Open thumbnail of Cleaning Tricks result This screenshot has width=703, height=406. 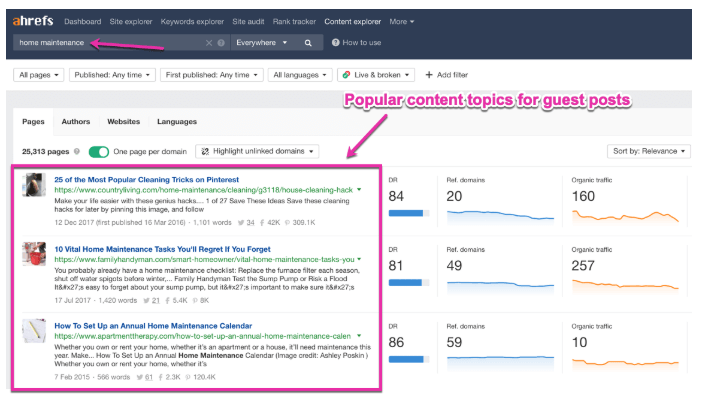(x=34, y=185)
